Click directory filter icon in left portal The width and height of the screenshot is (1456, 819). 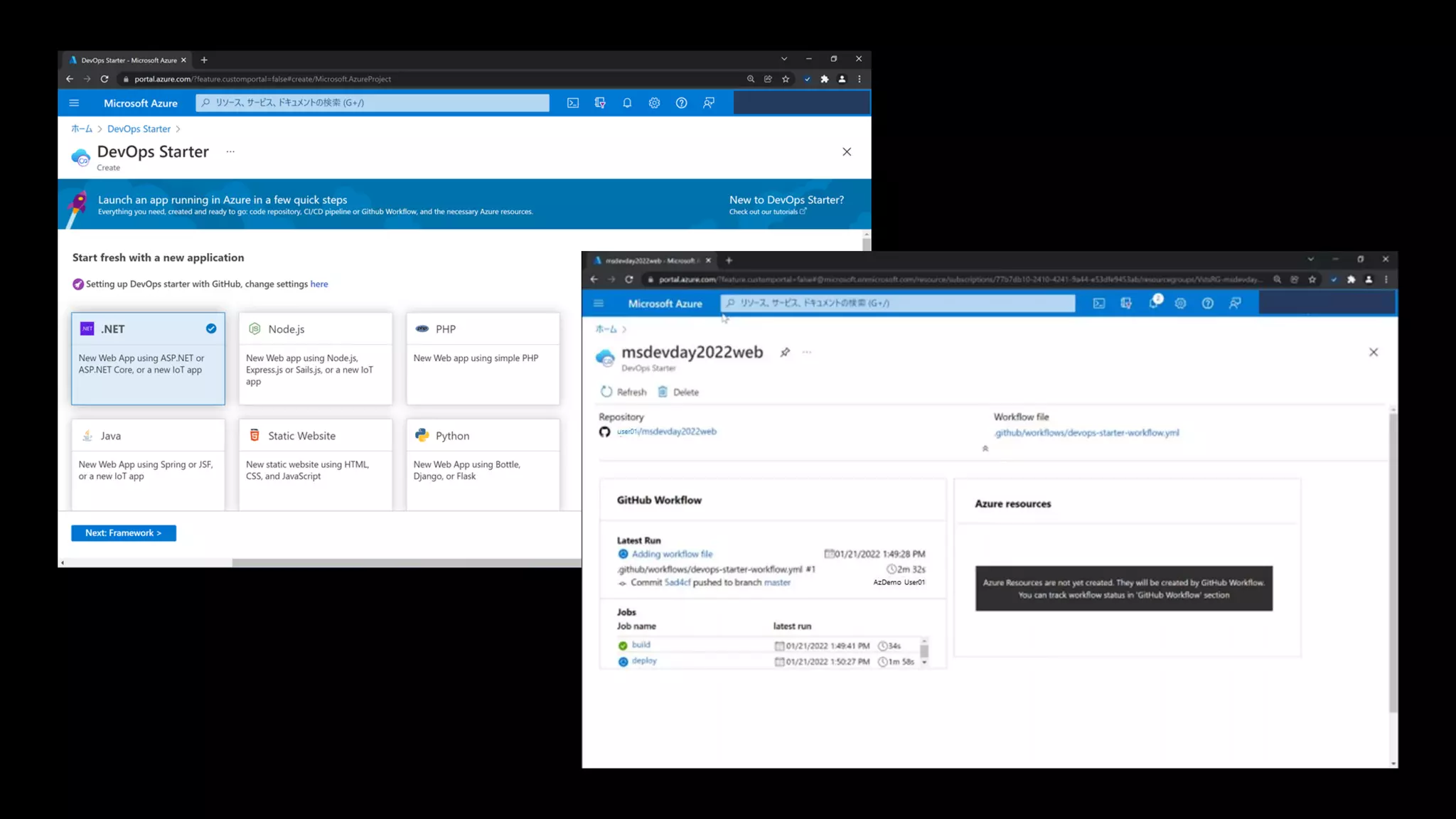(600, 103)
